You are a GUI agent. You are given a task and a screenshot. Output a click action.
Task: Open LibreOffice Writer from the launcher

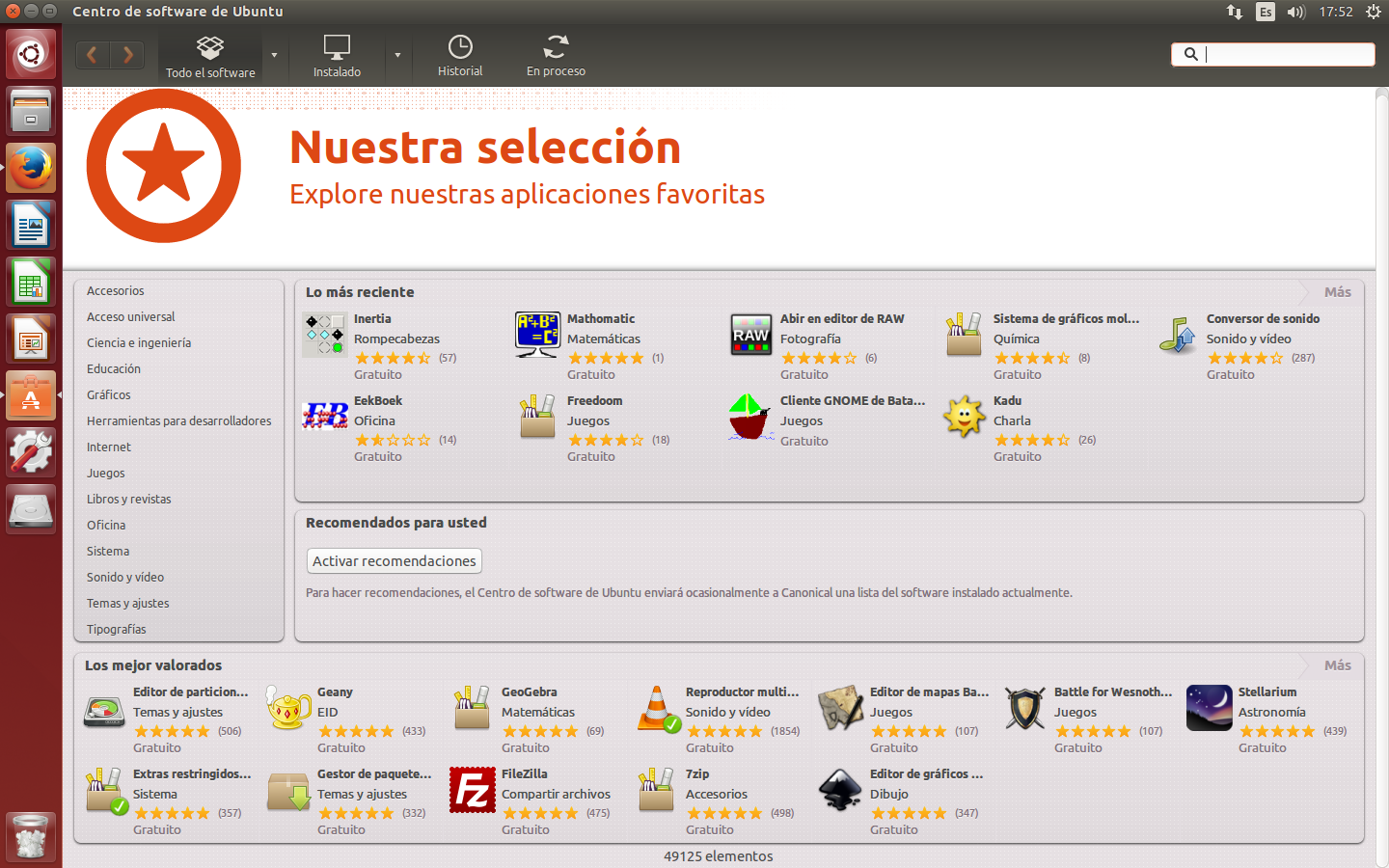(x=31, y=225)
